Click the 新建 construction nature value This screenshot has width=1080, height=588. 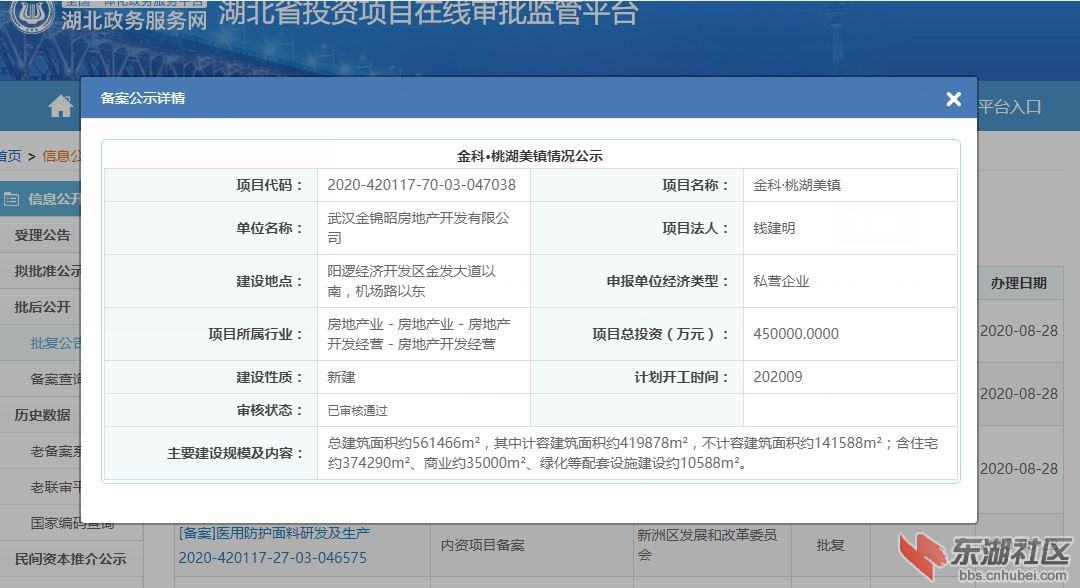coord(341,377)
